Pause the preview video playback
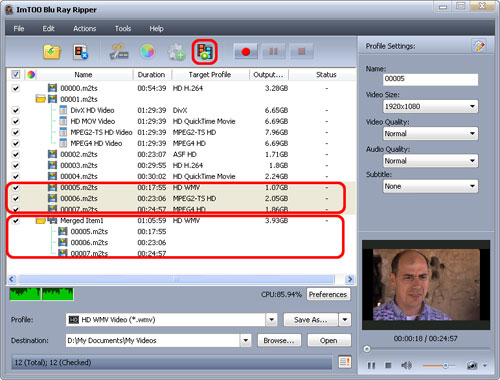 371,366
